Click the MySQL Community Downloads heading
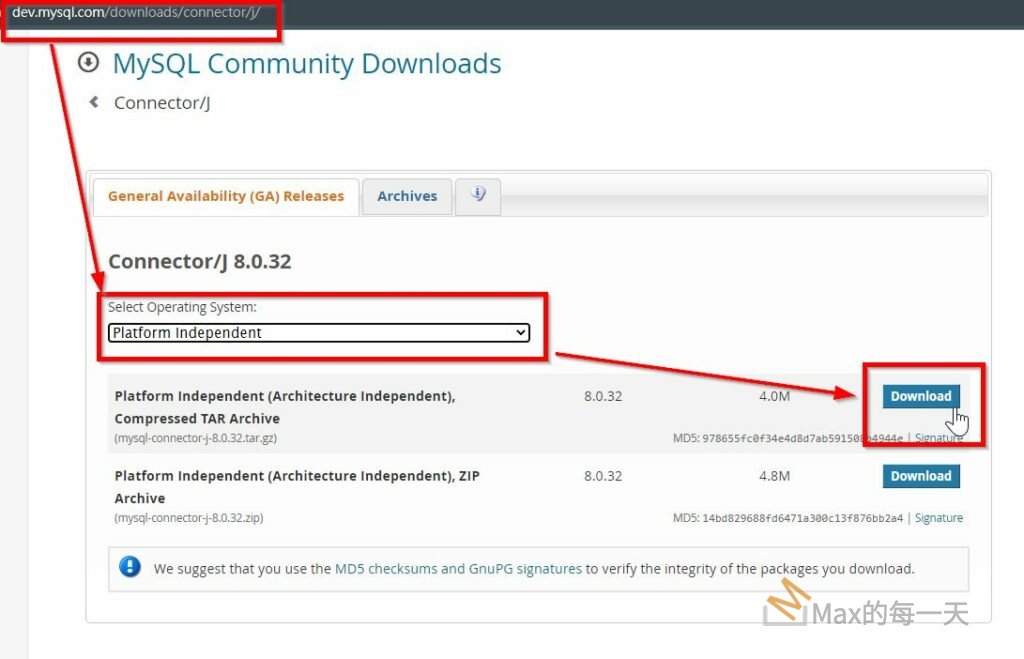 click(307, 64)
